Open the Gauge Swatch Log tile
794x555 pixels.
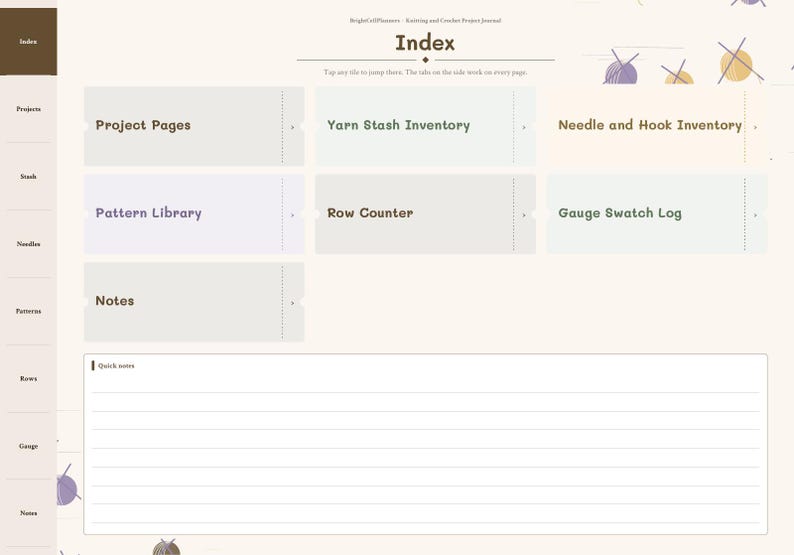point(657,214)
